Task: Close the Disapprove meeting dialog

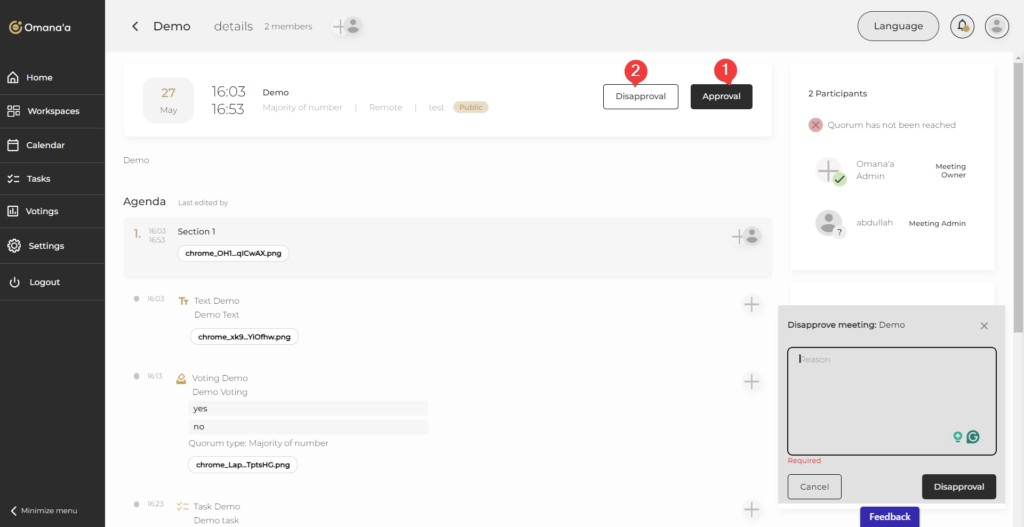Action: pos(984,326)
